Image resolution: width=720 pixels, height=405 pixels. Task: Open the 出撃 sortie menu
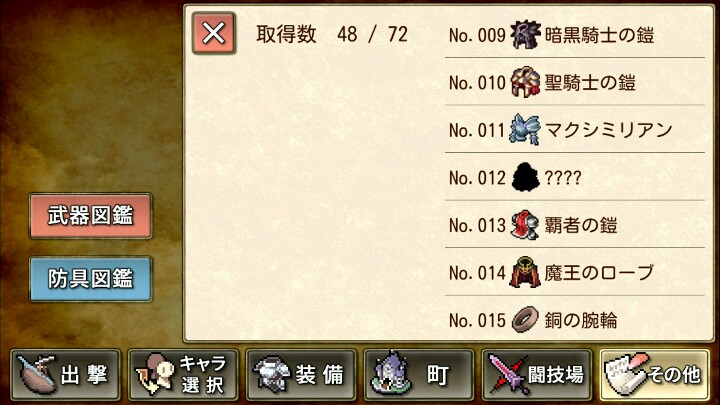(x=65, y=375)
